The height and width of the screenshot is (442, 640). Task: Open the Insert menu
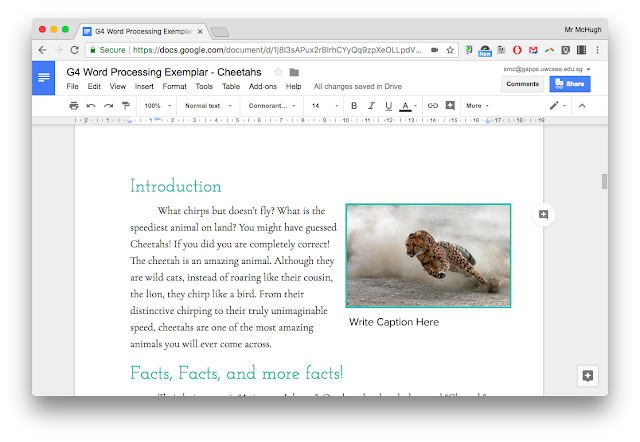[x=144, y=87]
